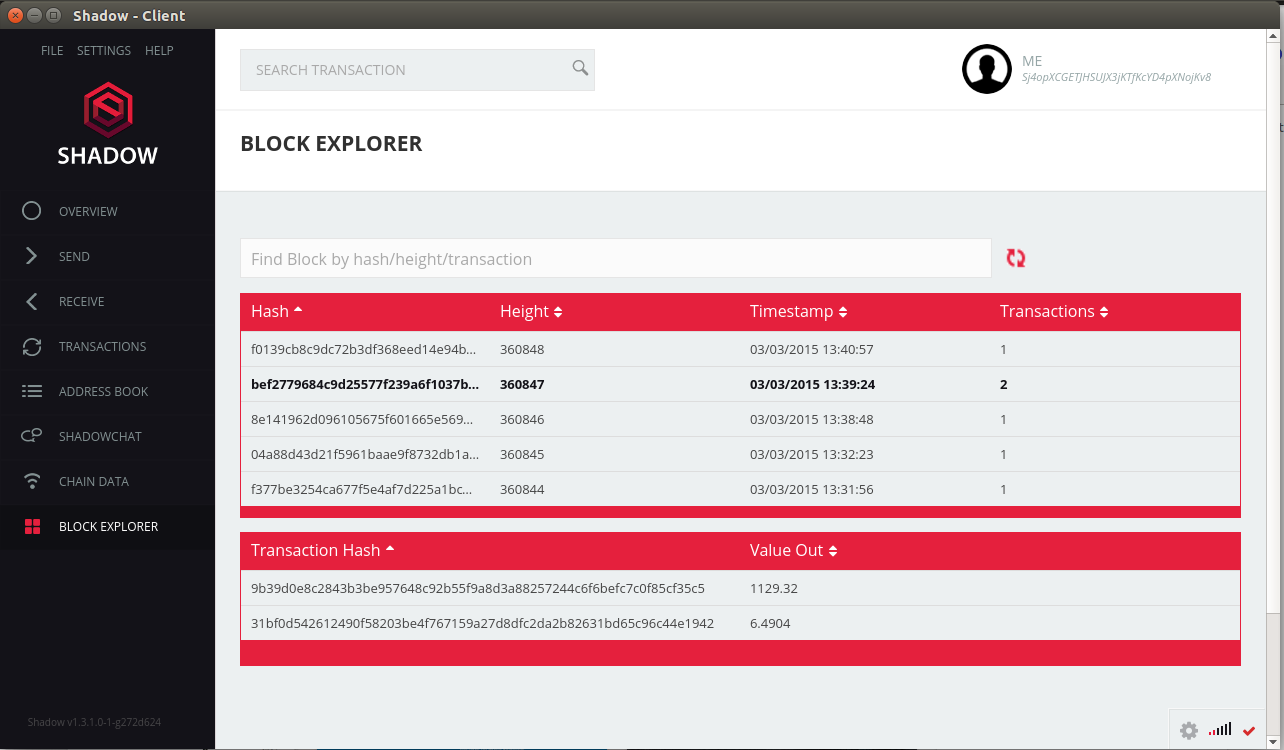The width and height of the screenshot is (1284, 750).
Task: Focus the SEARCH TRANSACTION field
Action: (x=417, y=70)
